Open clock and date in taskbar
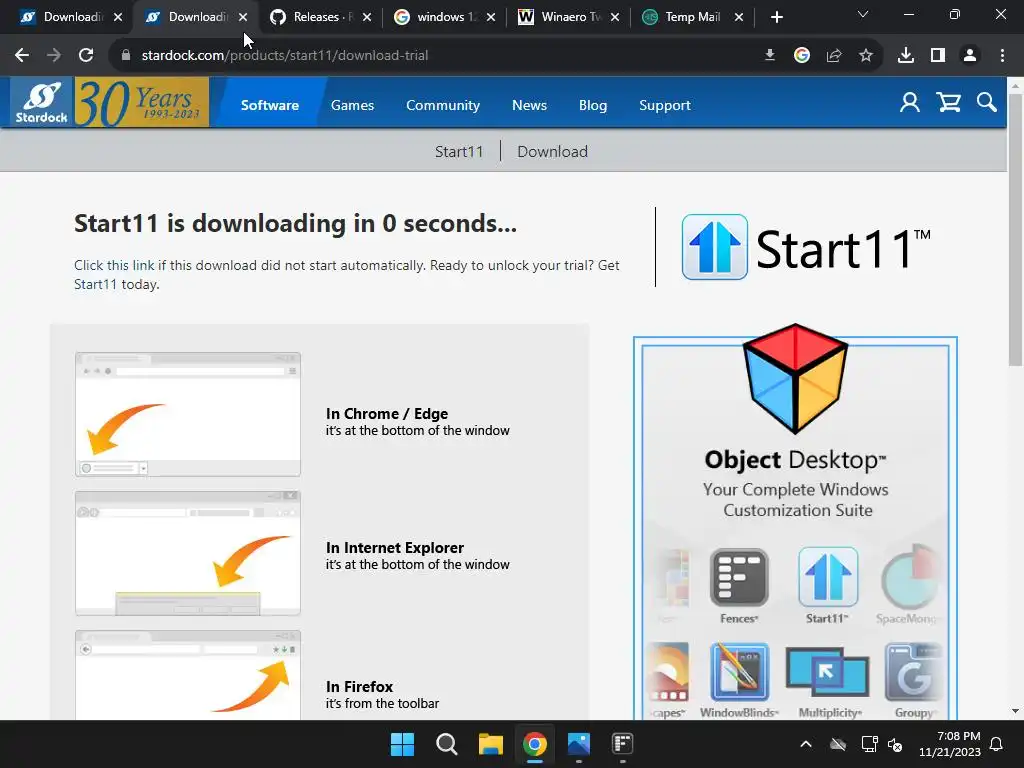The width and height of the screenshot is (1024, 768). [x=950, y=744]
